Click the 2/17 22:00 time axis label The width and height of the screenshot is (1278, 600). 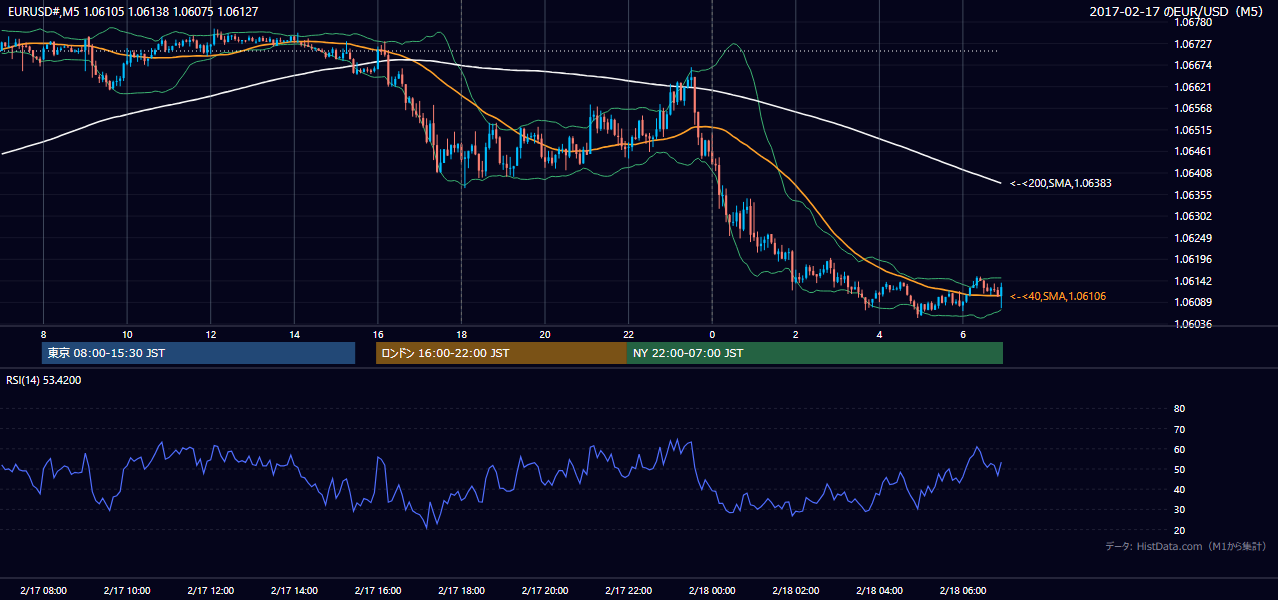coord(628,590)
